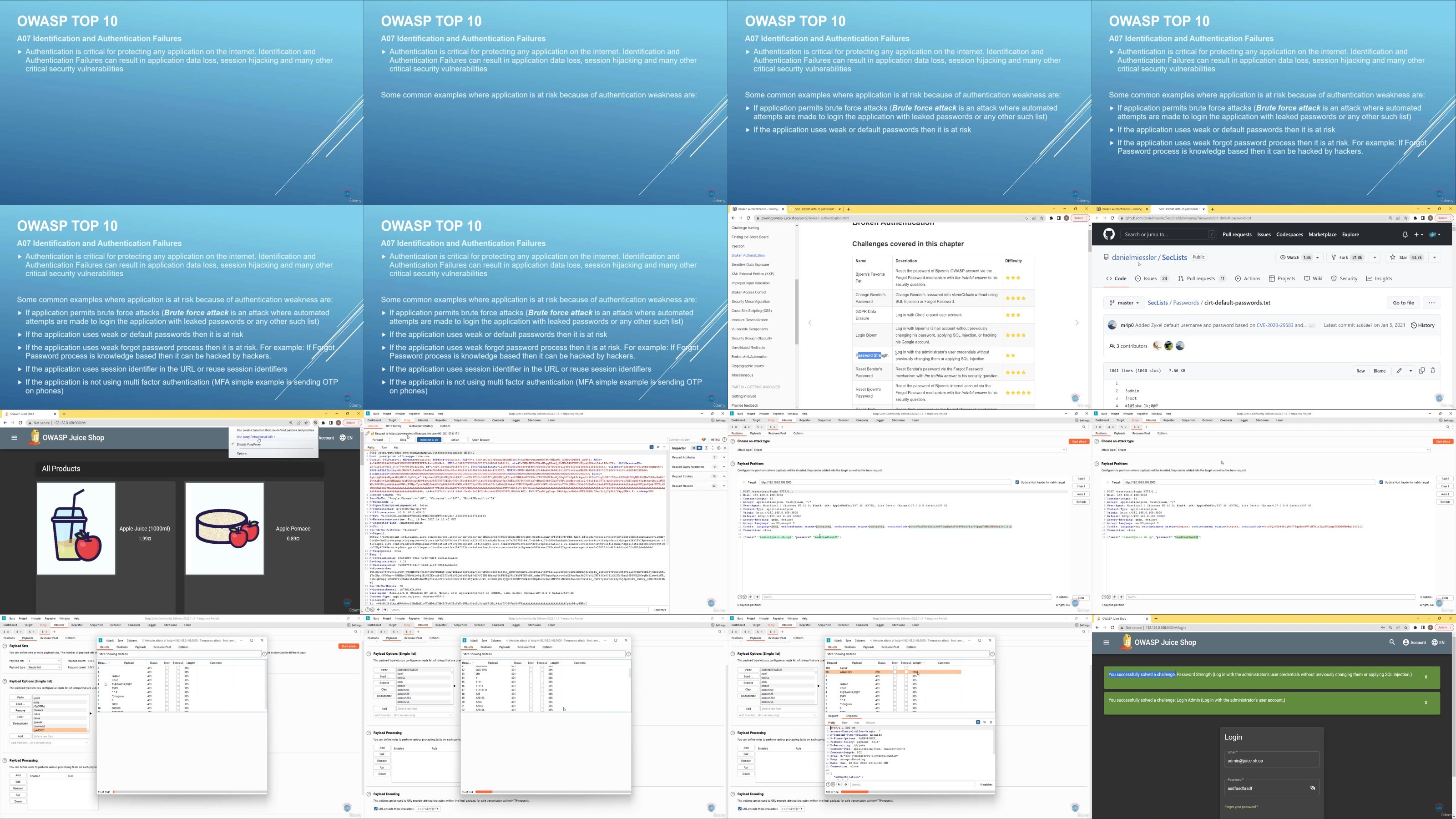Click 'Forgot your password?' link

click(x=1241, y=807)
